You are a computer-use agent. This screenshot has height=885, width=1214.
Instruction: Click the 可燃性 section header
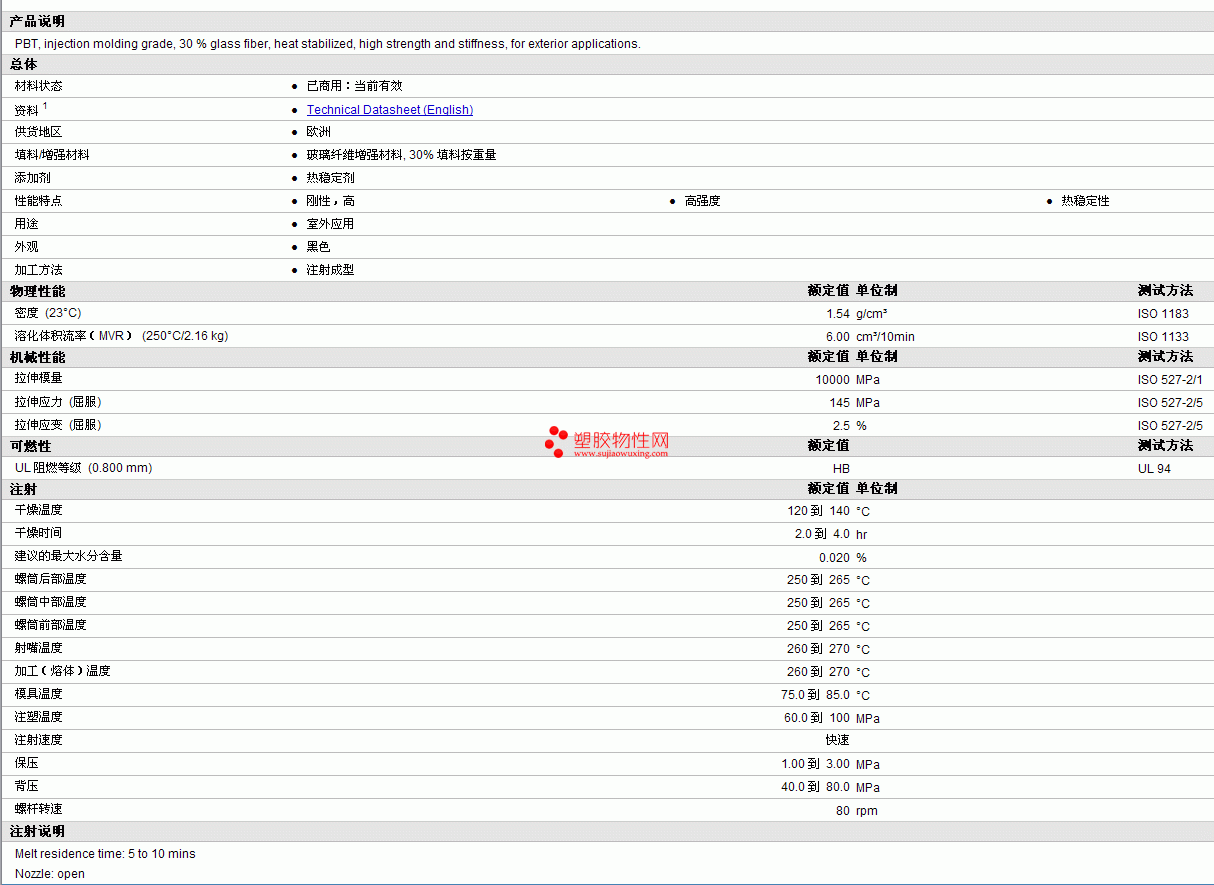(31, 446)
